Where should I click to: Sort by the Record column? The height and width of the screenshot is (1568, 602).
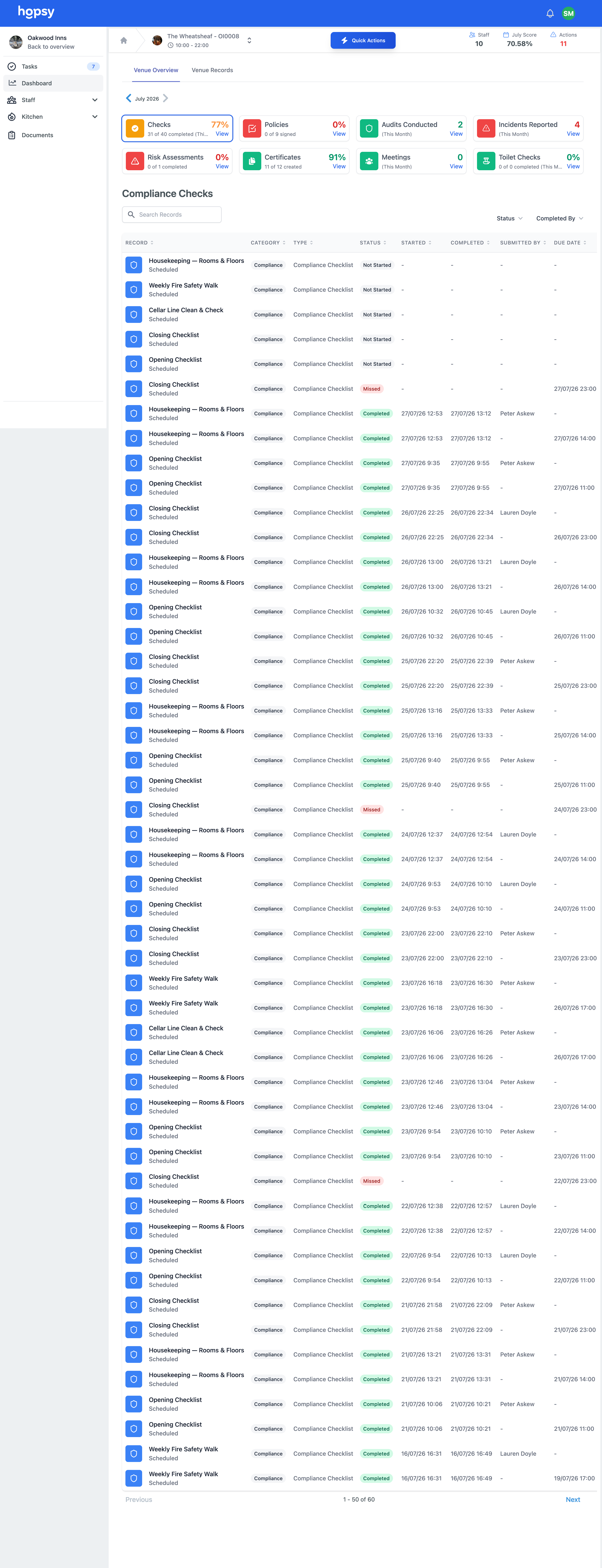139,243
